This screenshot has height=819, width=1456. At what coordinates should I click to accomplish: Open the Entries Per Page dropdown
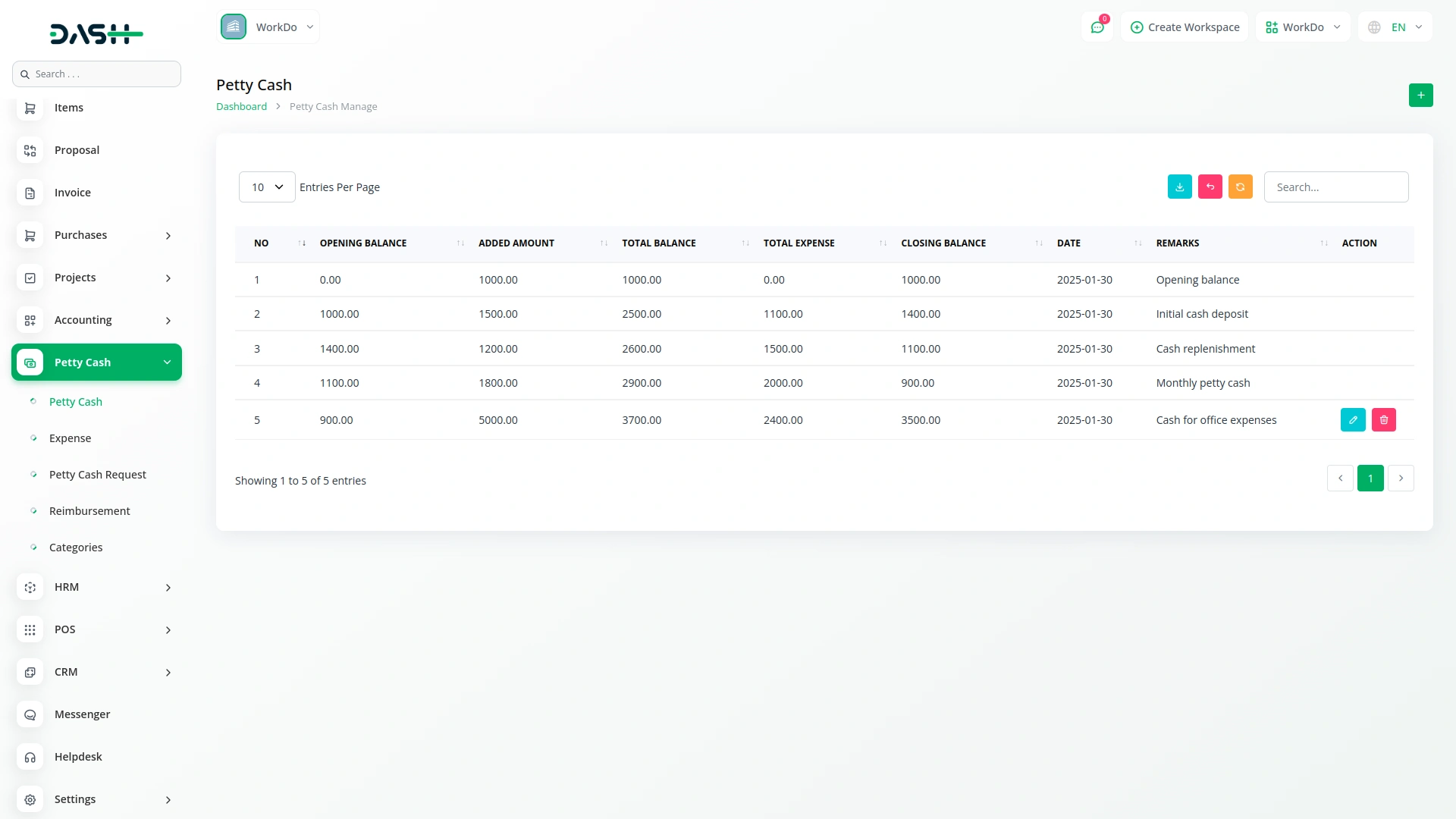[267, 187]
